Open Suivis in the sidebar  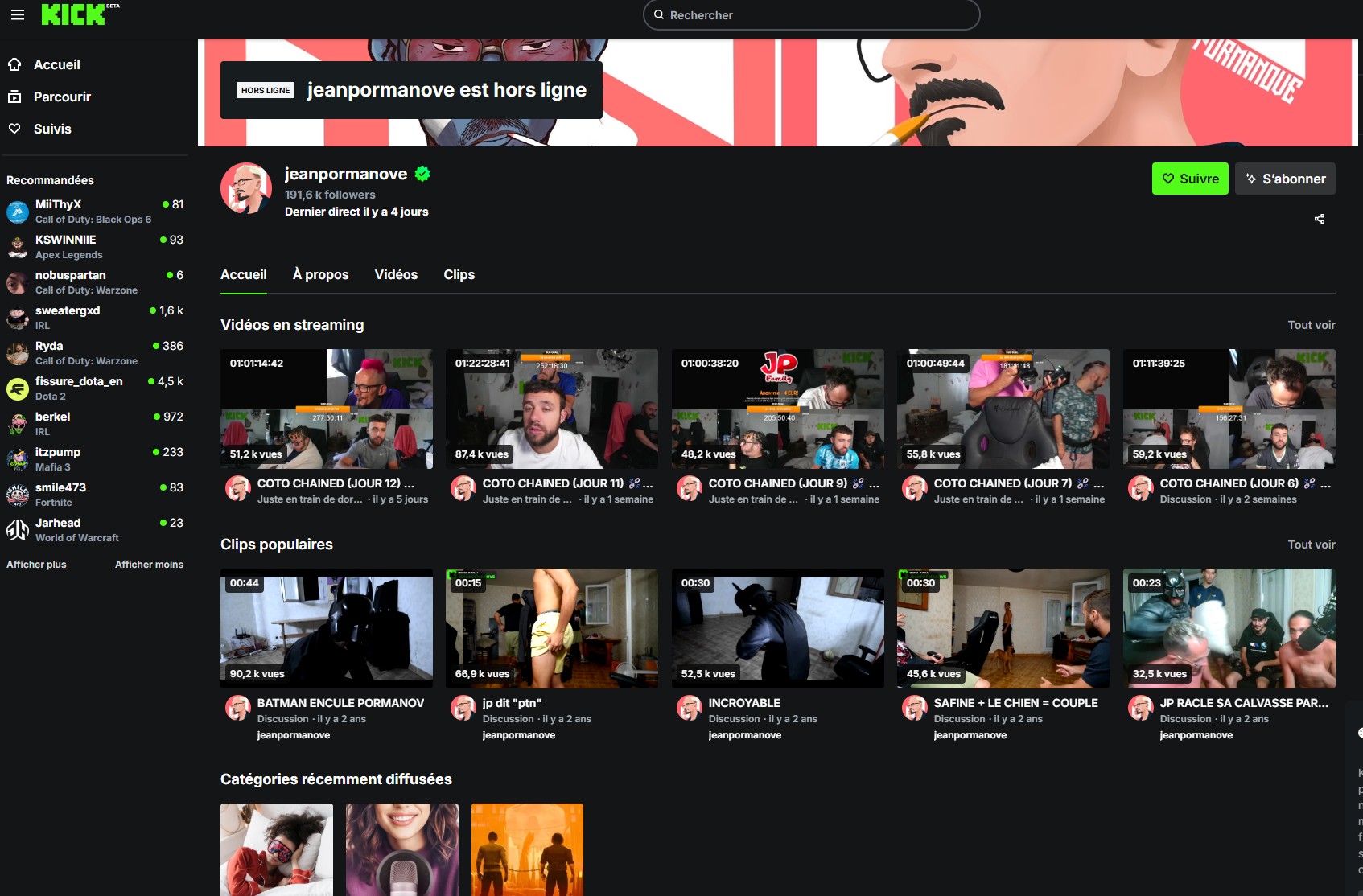[52, 129]
